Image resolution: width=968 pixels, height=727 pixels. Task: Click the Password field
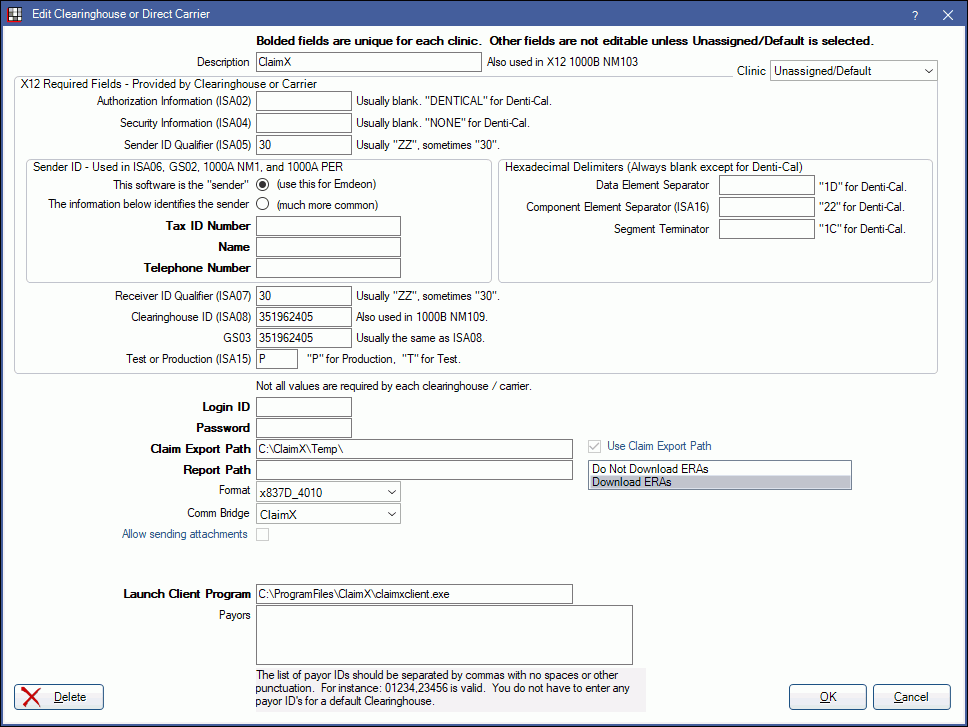point(304,428)
